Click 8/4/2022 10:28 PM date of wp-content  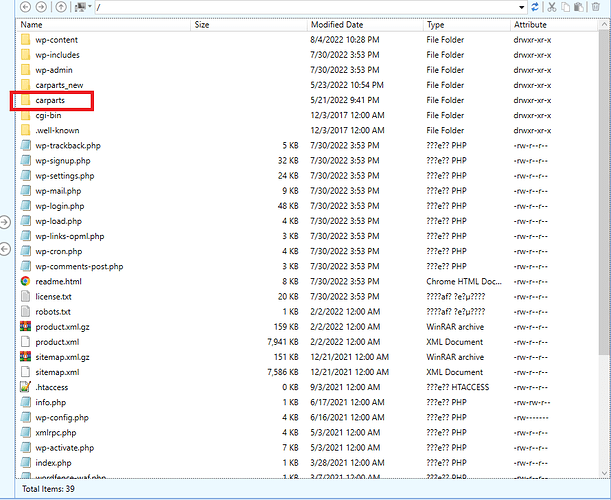345,40
